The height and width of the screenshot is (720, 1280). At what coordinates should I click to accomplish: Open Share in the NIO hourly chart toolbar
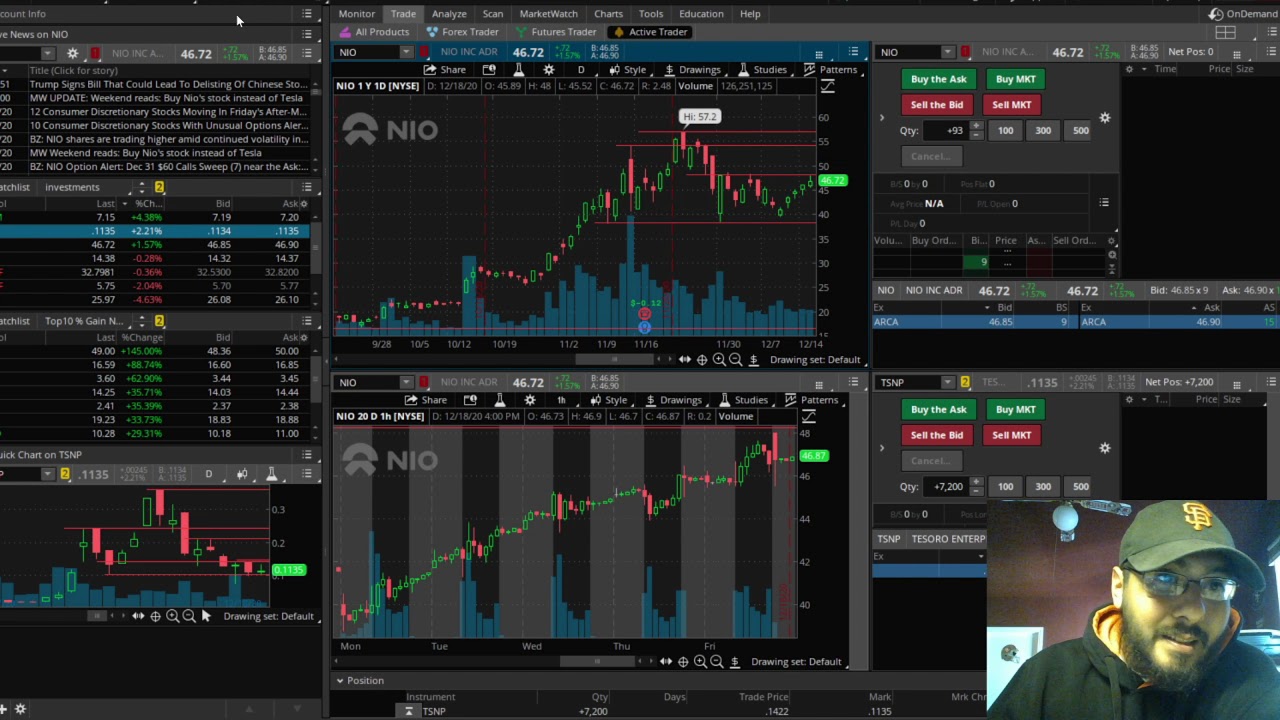[x=425, y=400]
